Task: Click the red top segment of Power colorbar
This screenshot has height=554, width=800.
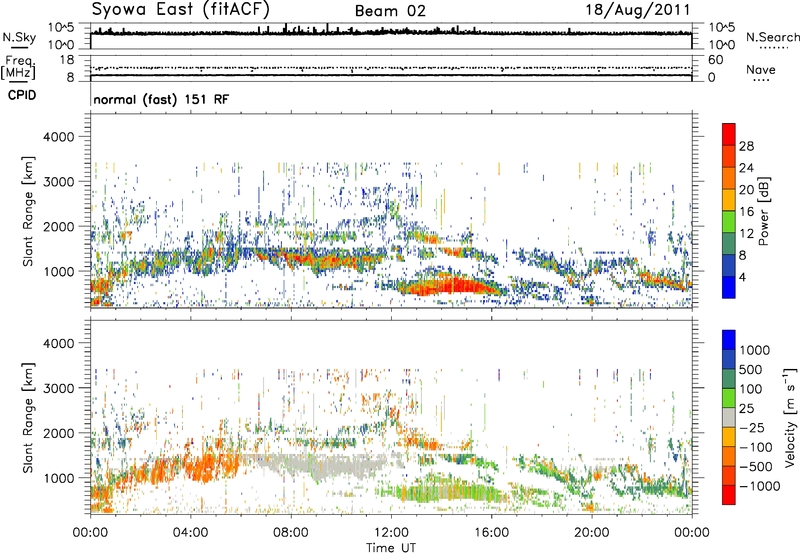Action: point(729,134)
